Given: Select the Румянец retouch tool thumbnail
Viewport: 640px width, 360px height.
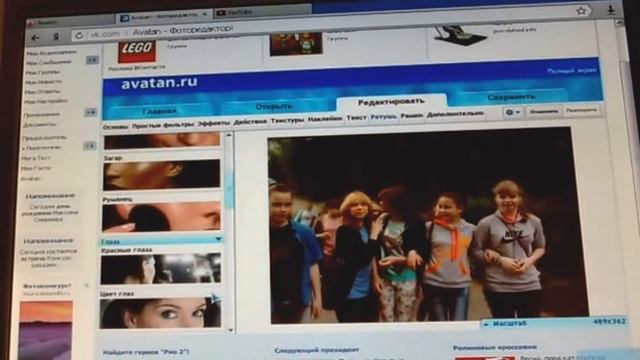Looking at the screenshot, I should [161, 216].
